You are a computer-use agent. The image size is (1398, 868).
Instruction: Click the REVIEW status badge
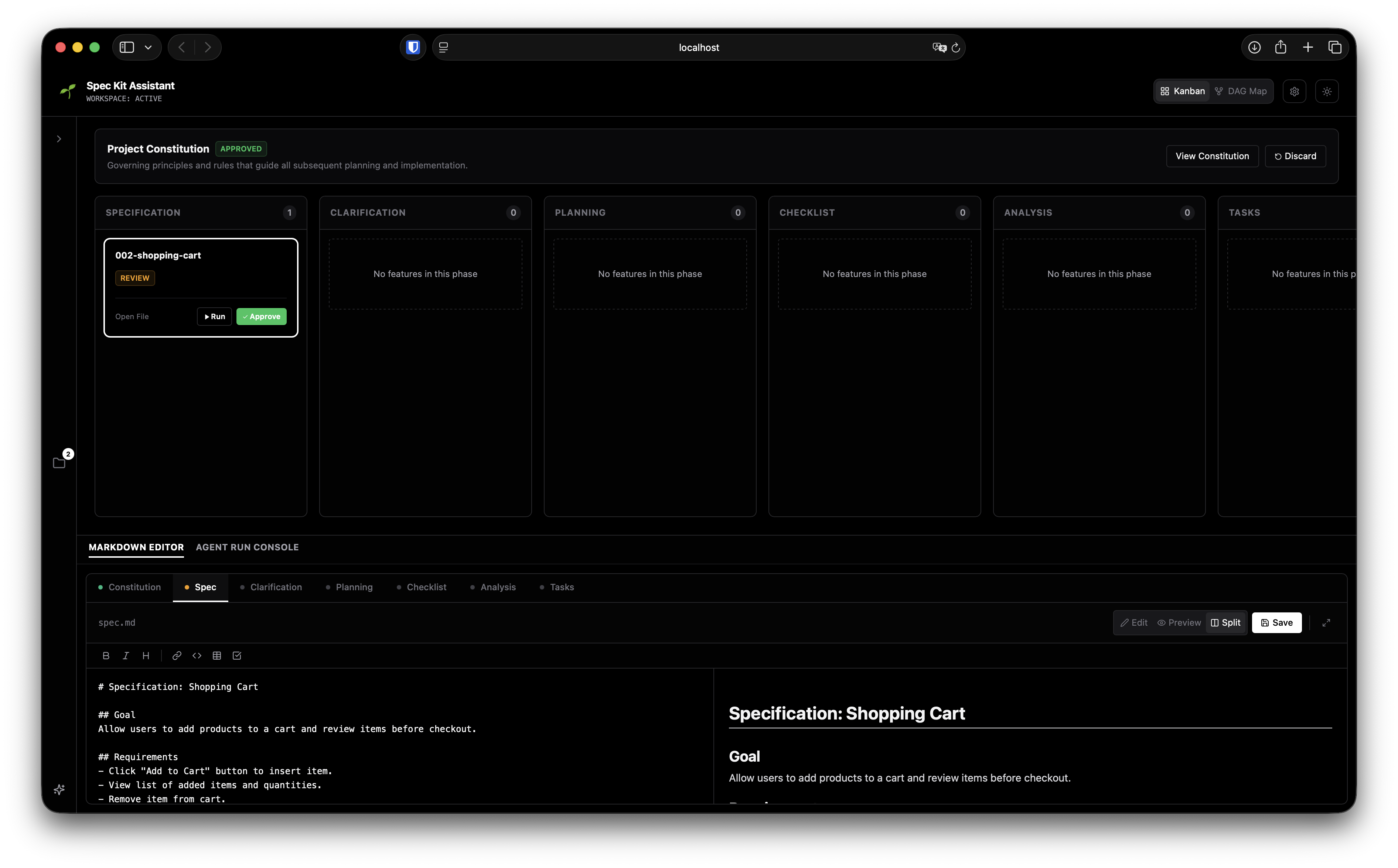click(135, 278)
